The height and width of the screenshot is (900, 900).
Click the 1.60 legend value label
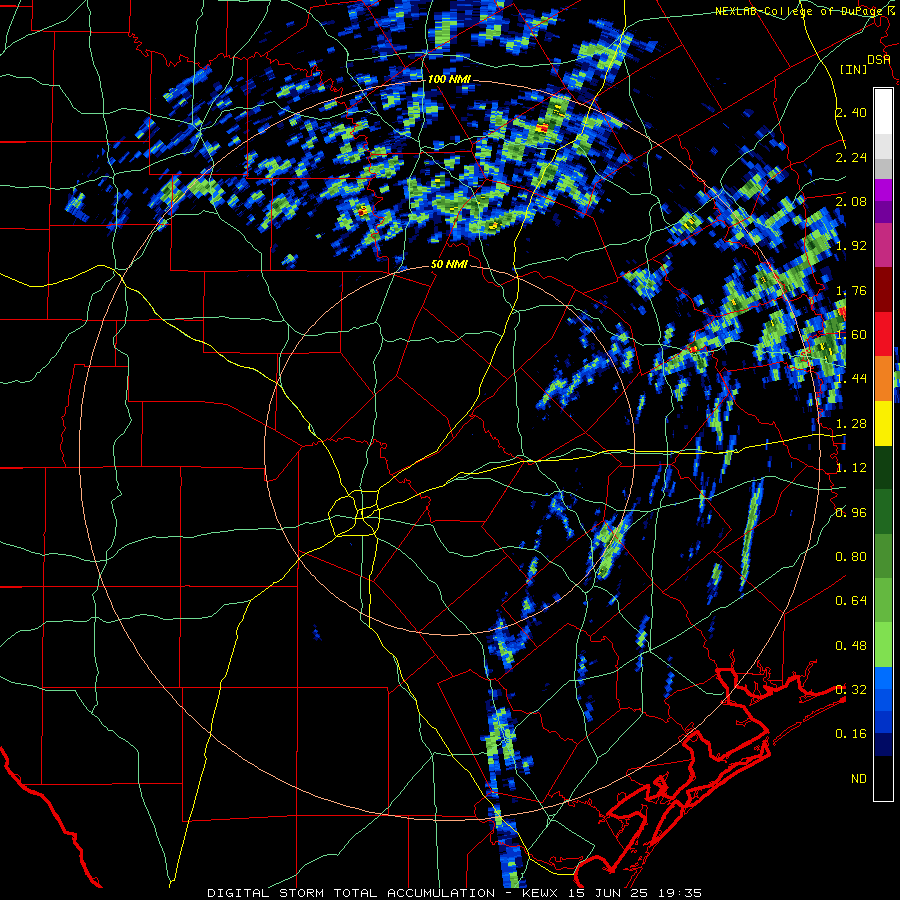(x=851, y=335)
